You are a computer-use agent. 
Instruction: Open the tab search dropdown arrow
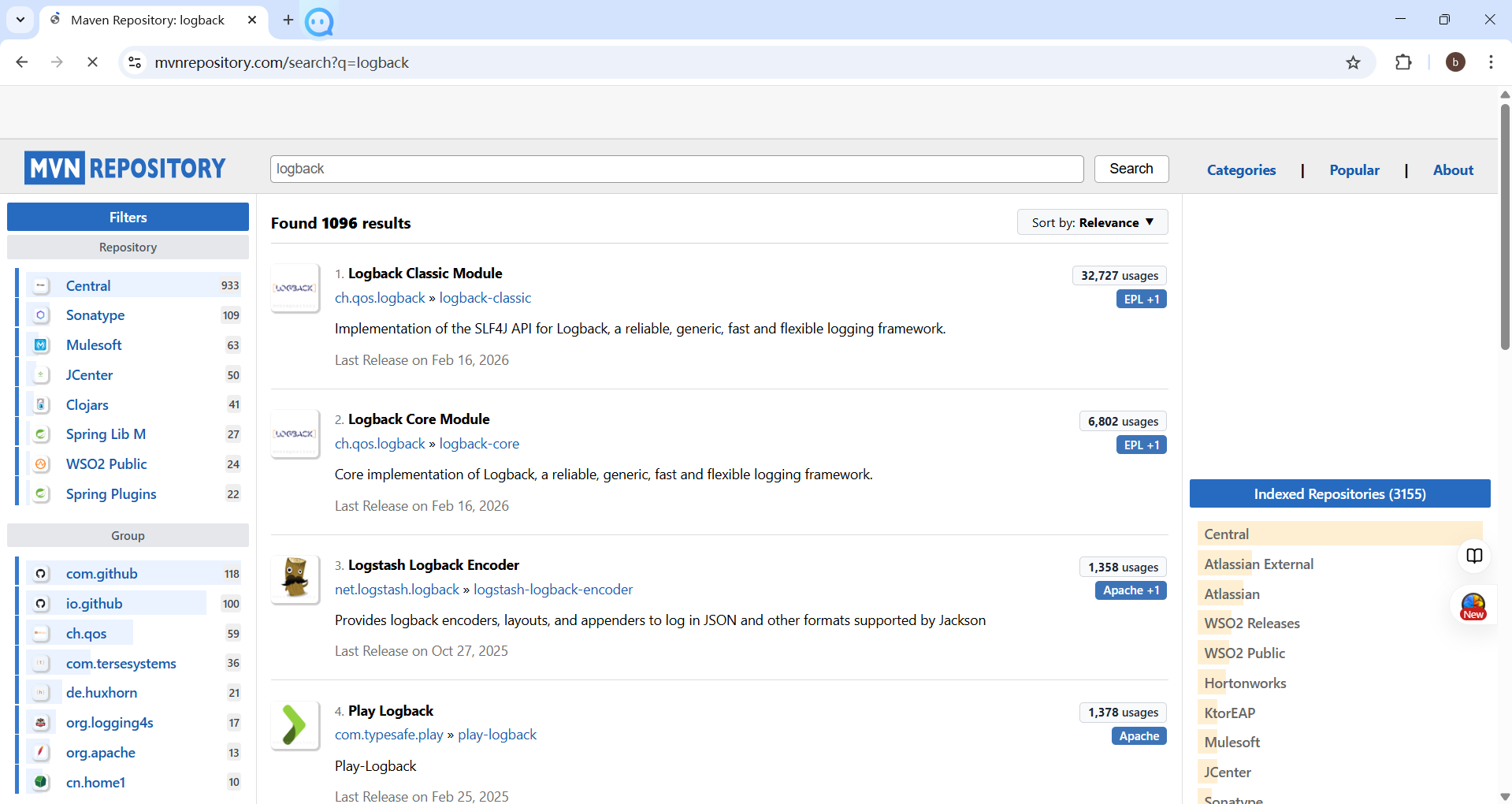tap(20, 20)
